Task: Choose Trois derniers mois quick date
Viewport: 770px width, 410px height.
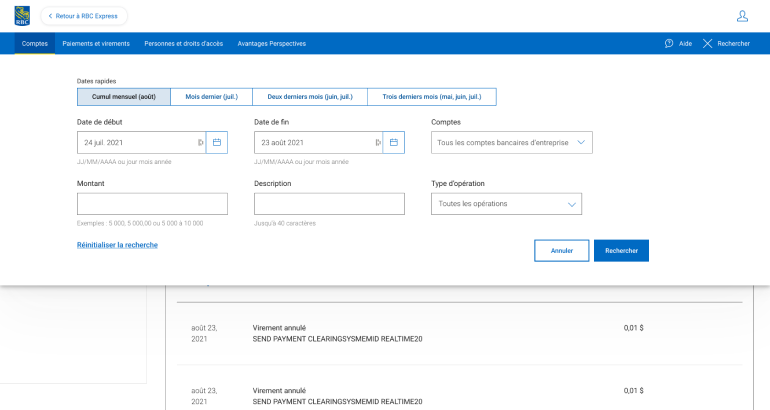Action: click(432, 97)
